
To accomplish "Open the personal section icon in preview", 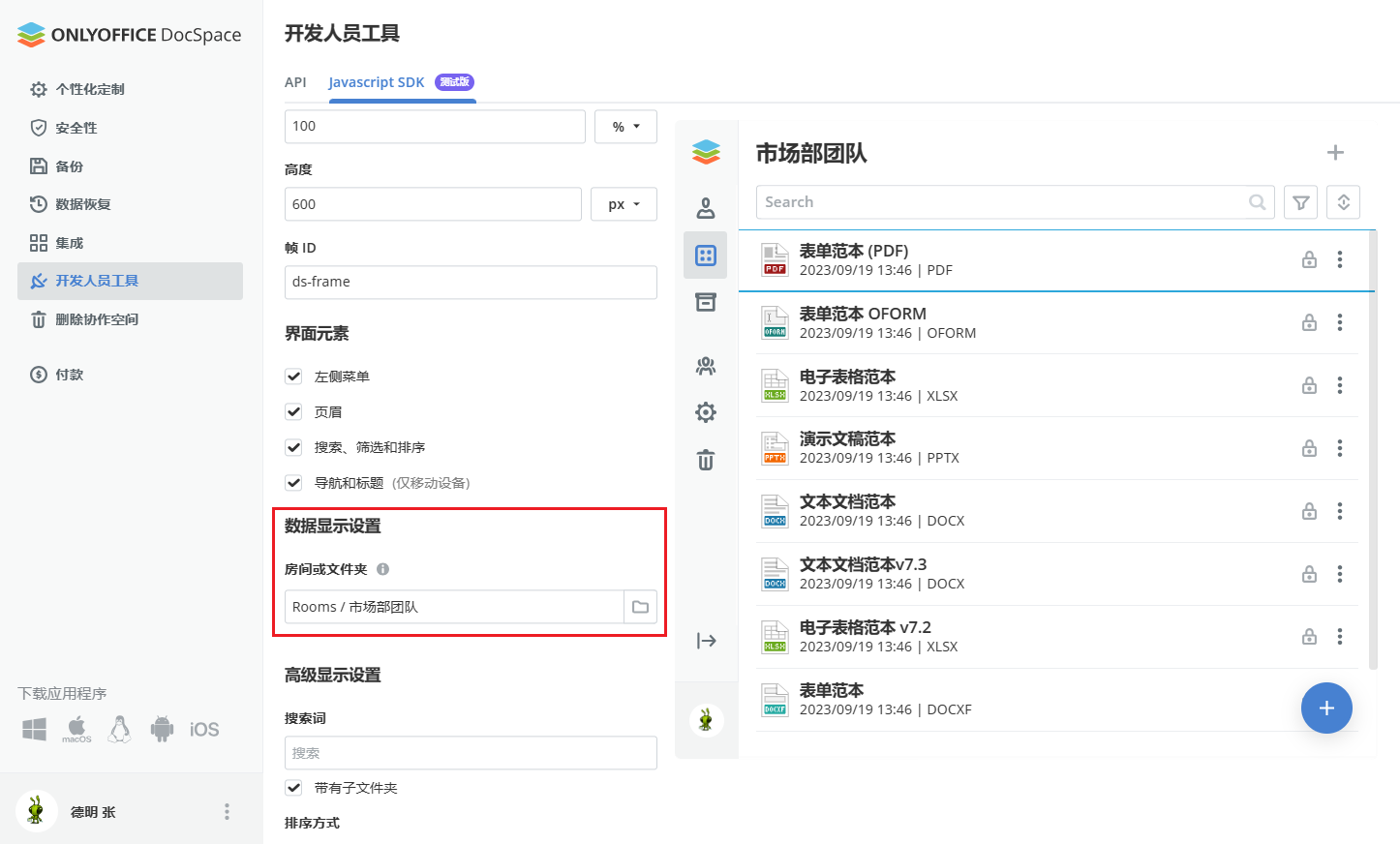I will pyautogui.click(x=706, y=208).
